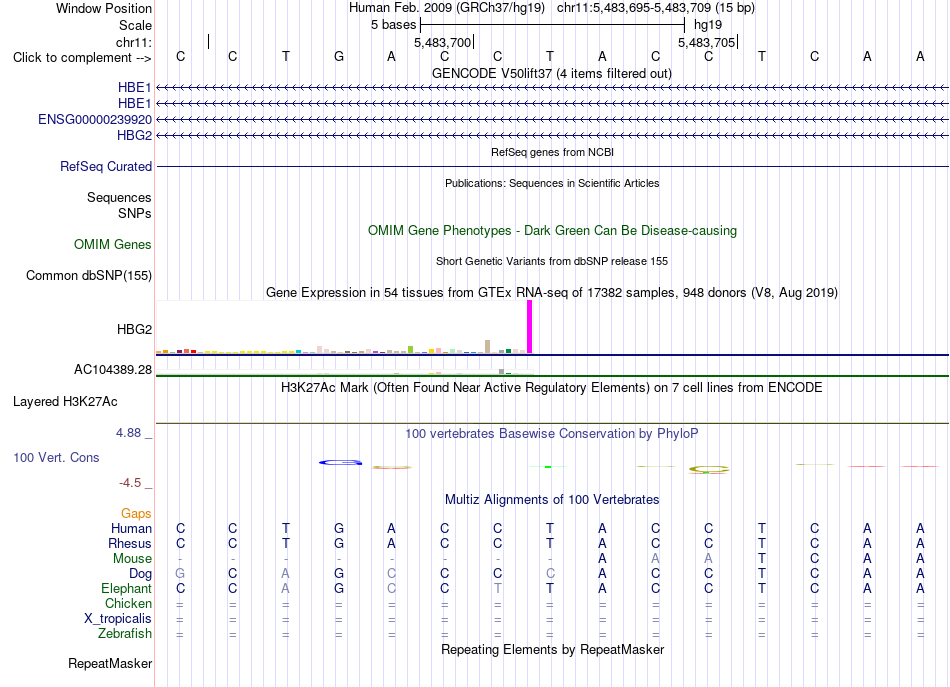Viewport: 950px width, 687px height.
Task: Click 'Repeating Elements by RepeatMasker' title
Action: 553,649
